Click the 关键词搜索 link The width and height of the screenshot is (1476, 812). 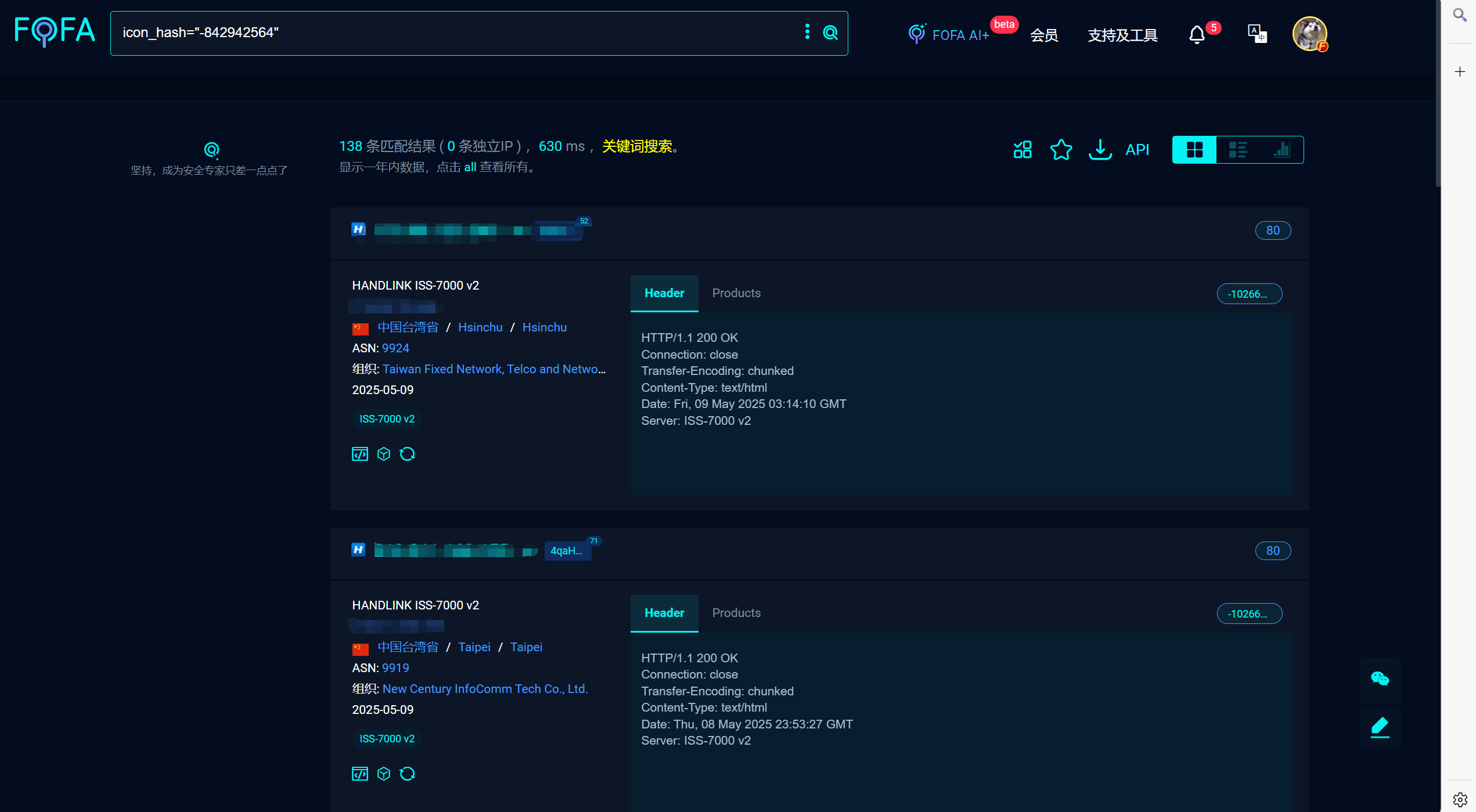coord(637,146)
